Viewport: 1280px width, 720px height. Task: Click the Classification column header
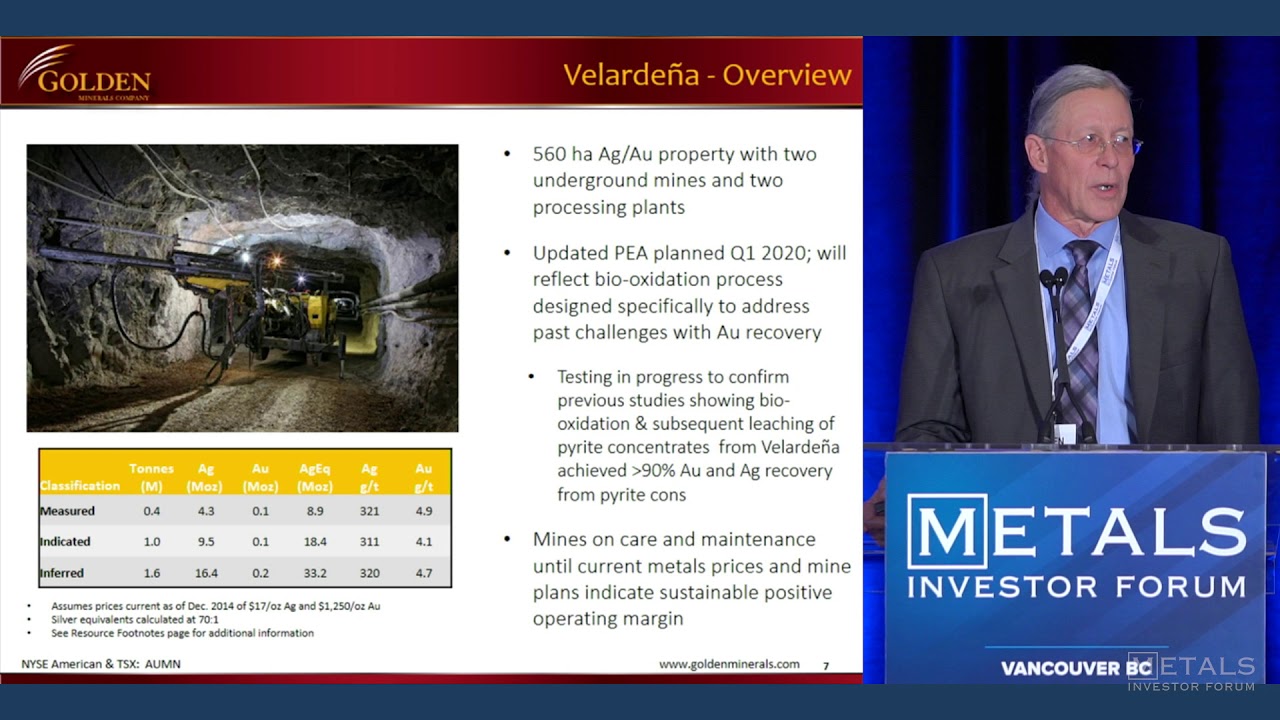pyautogui.click(x=80, y=485)
